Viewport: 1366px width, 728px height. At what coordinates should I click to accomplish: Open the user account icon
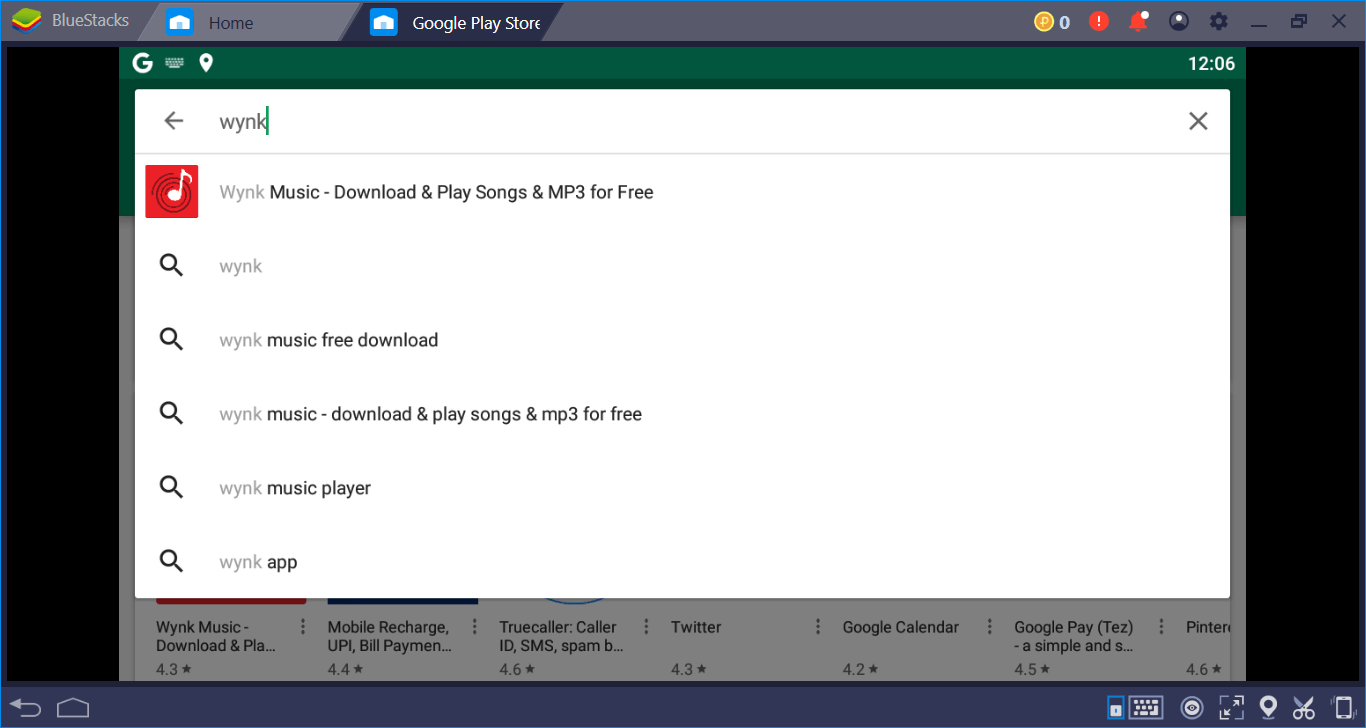[x=1180, y=21]
